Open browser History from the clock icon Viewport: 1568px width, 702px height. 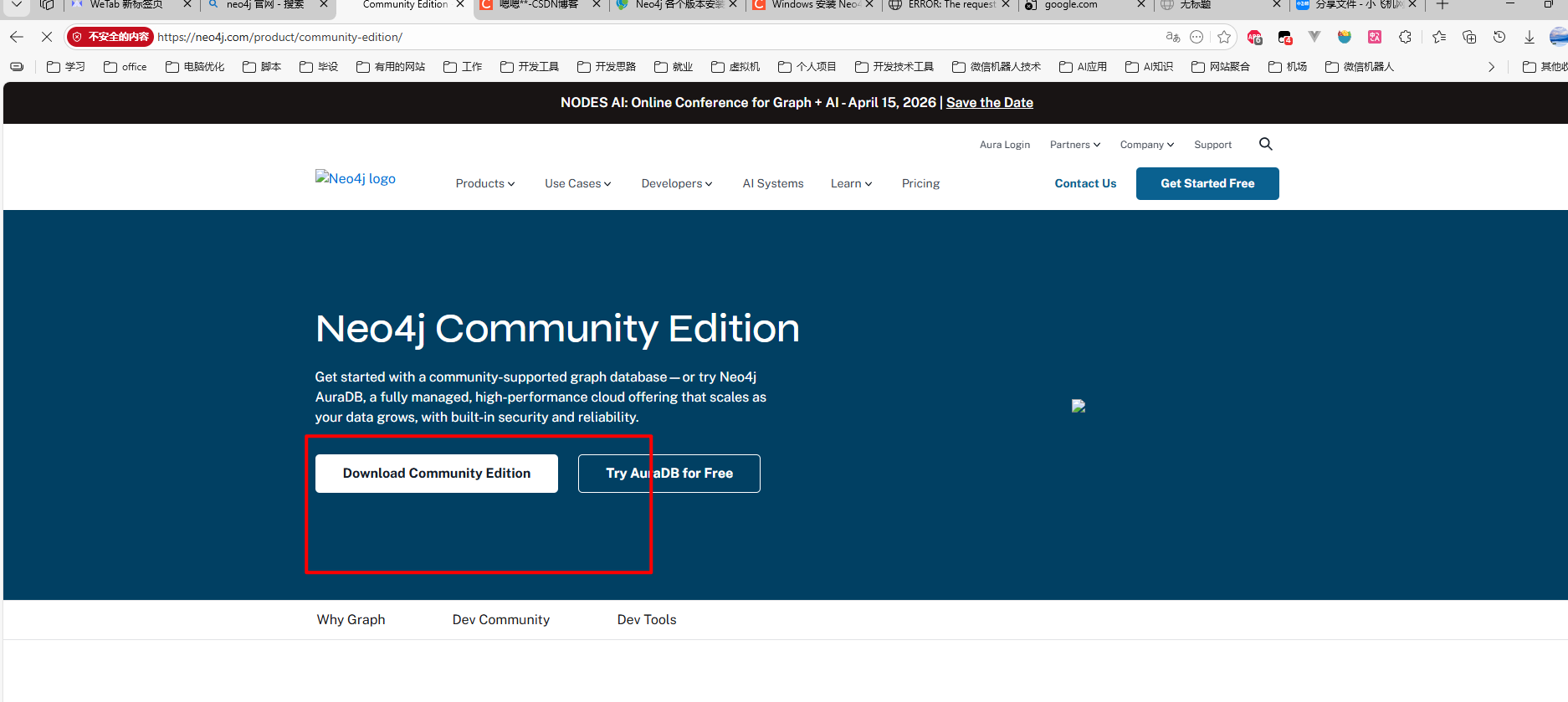1499,37
